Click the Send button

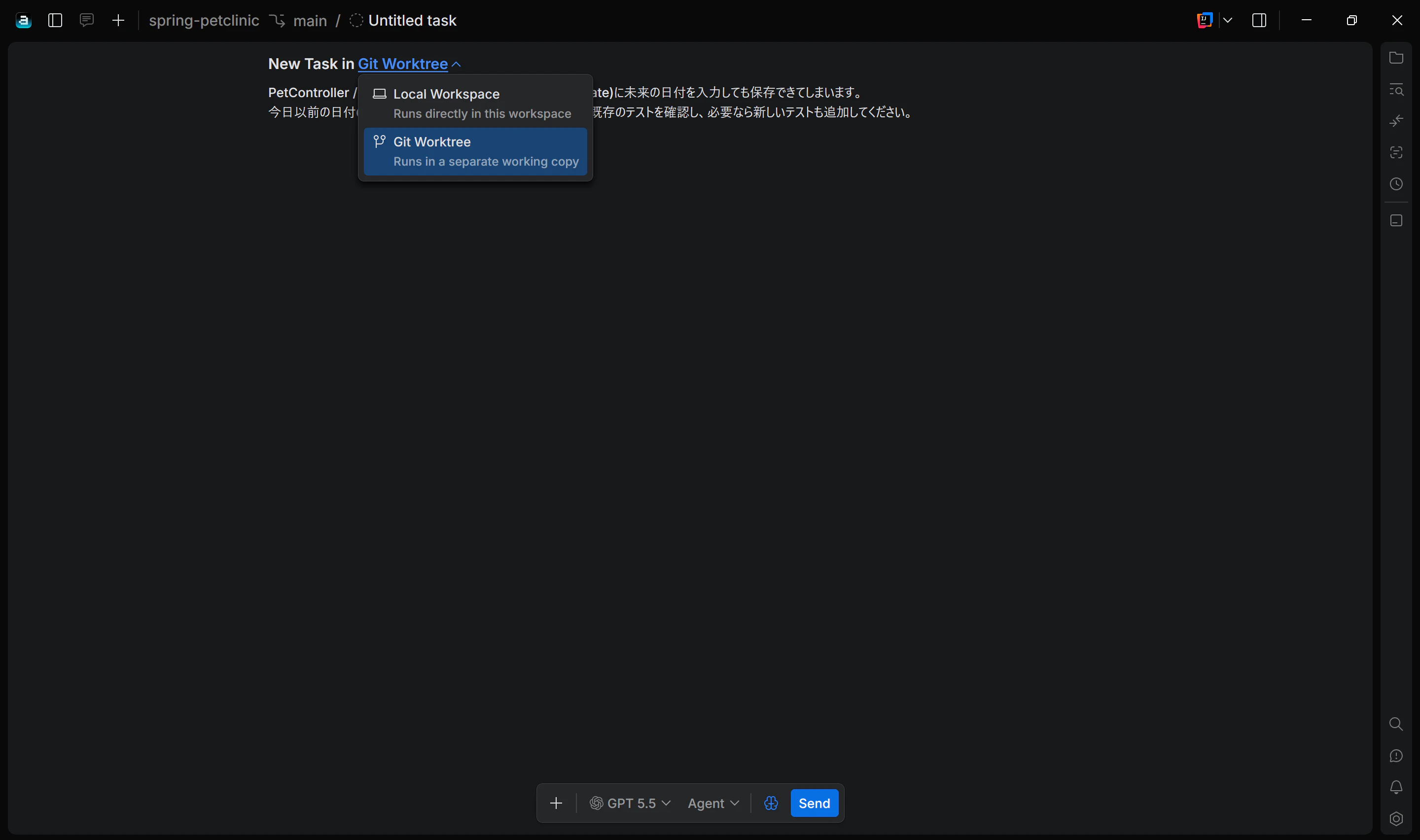(815, 803)
